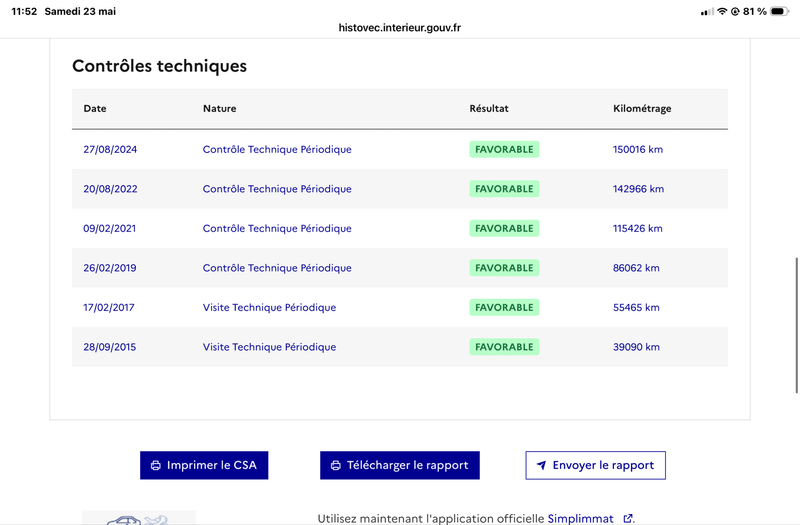Click the Kilométrage column header
The image size is (800, 525).
642,108
